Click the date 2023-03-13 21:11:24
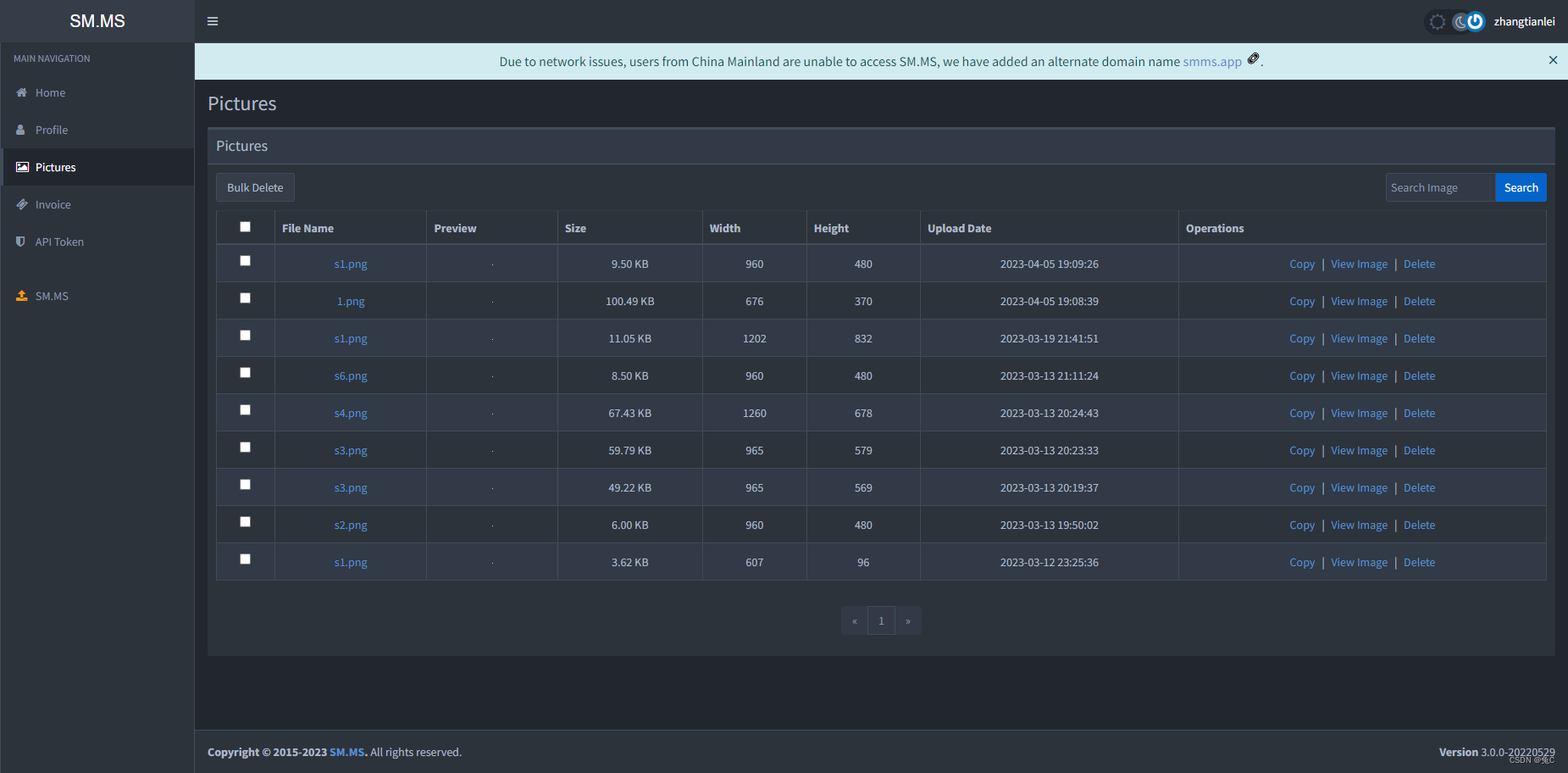Screen dimensions: 1568x773 point(1049,376)
